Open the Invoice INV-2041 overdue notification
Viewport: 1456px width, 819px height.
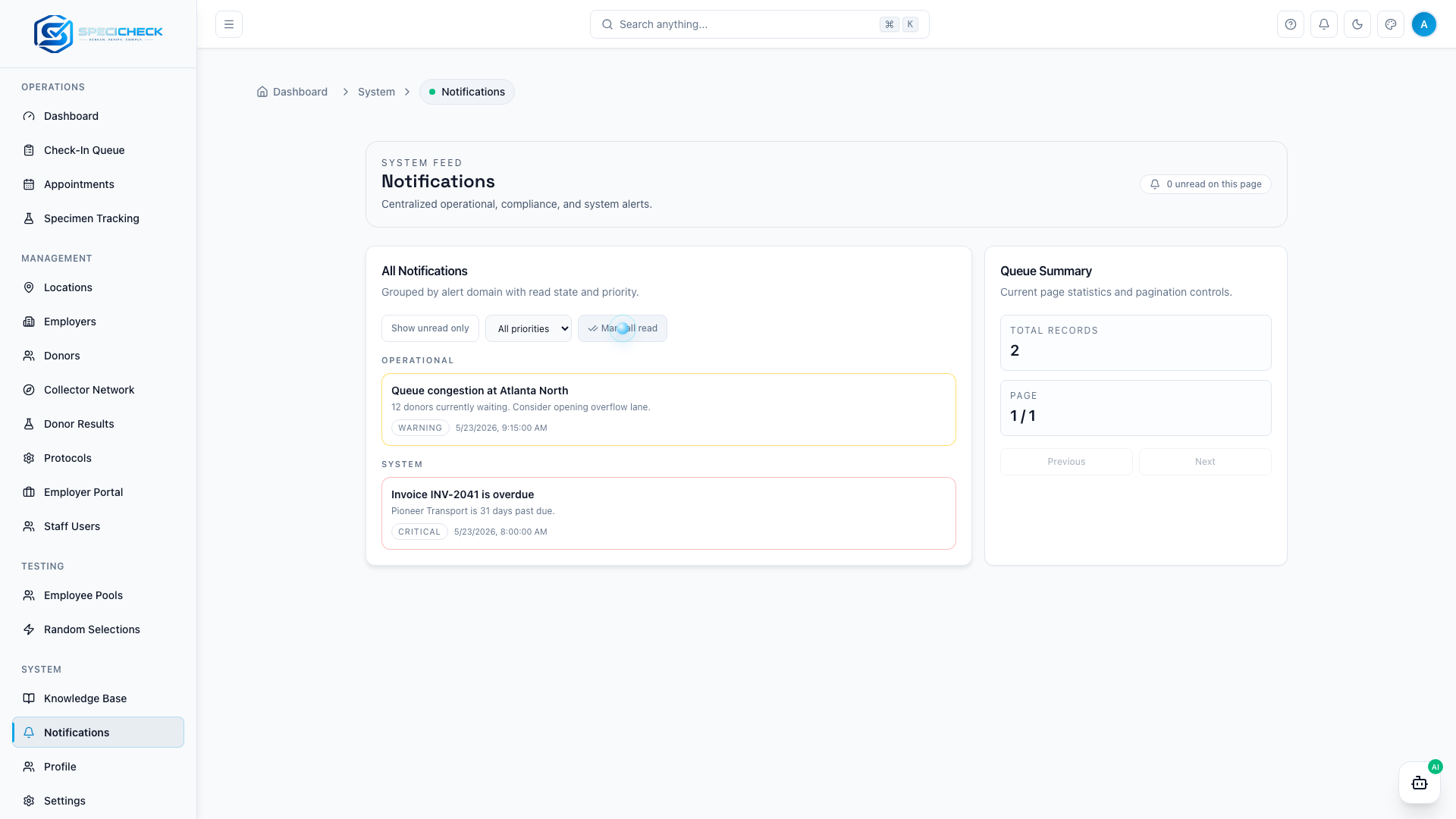[669, 513]
